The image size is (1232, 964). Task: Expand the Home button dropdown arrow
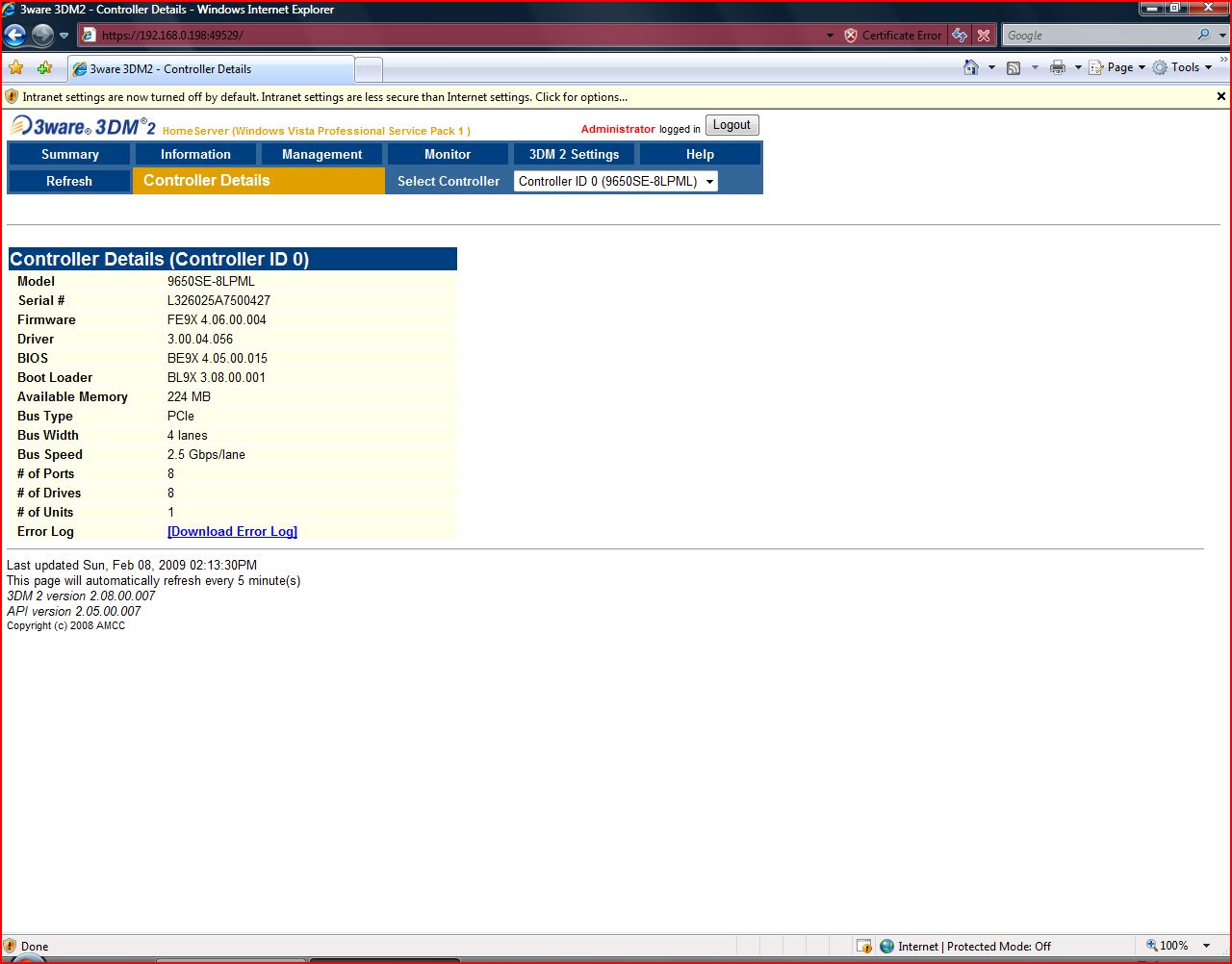[x=991, y=67]
